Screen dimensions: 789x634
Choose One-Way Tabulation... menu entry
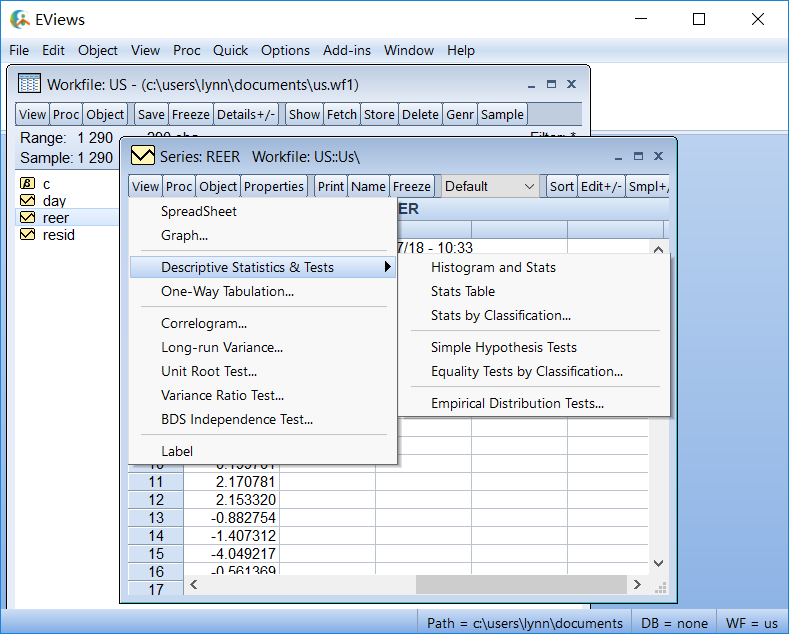tap(263, 291)
